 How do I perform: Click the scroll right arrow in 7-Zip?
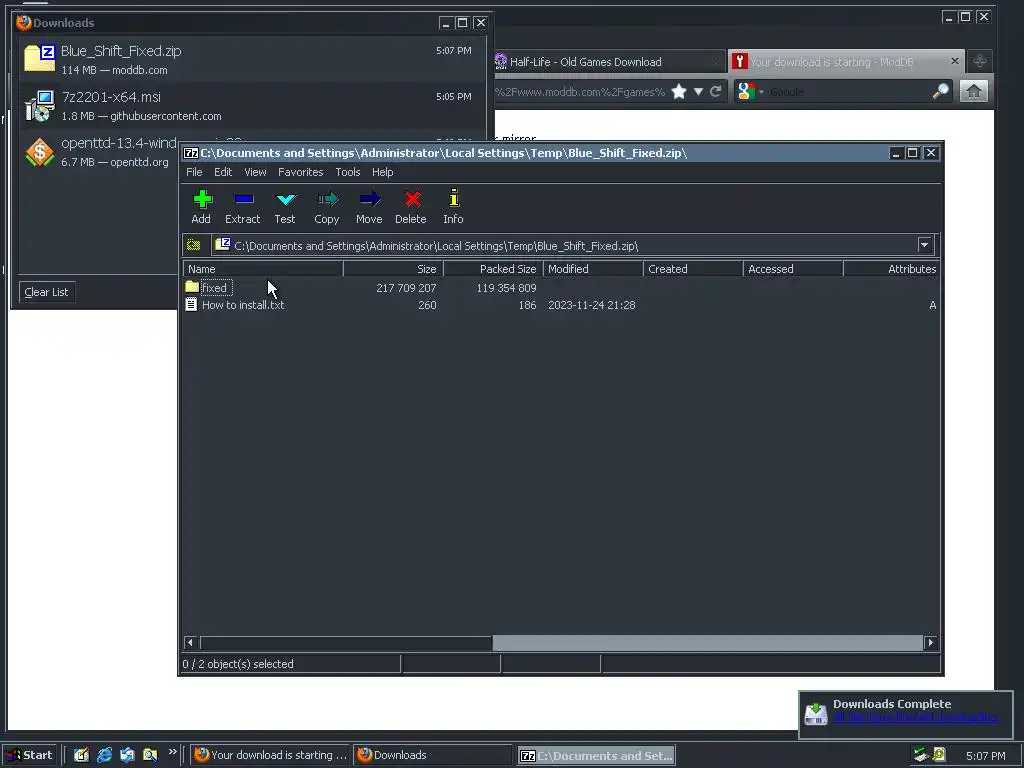[931, 643]
